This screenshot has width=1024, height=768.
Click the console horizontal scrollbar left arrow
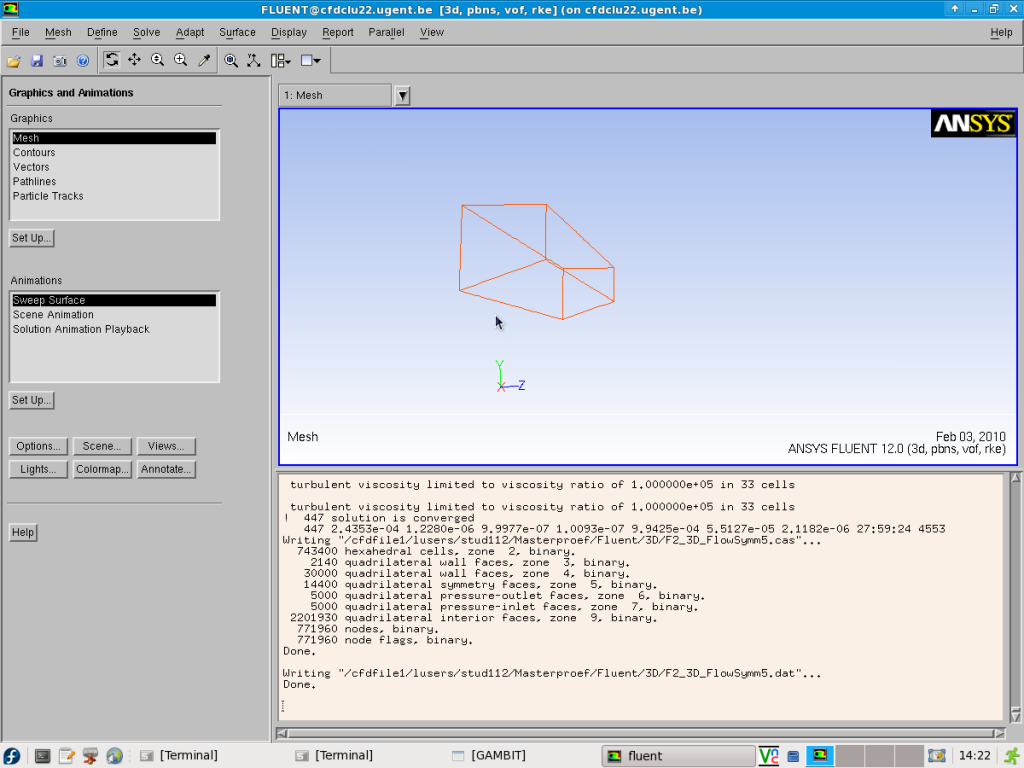tap(281, 733)
